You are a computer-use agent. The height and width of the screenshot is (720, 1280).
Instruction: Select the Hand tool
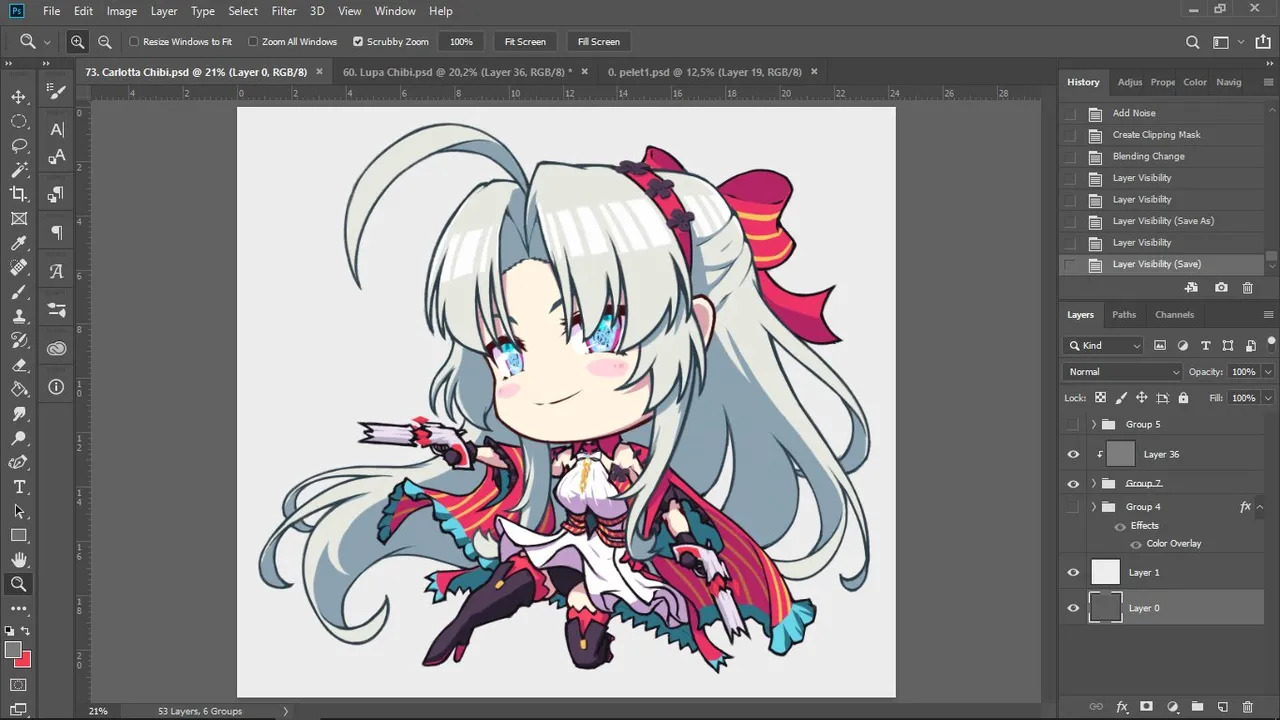click(19, 560)
